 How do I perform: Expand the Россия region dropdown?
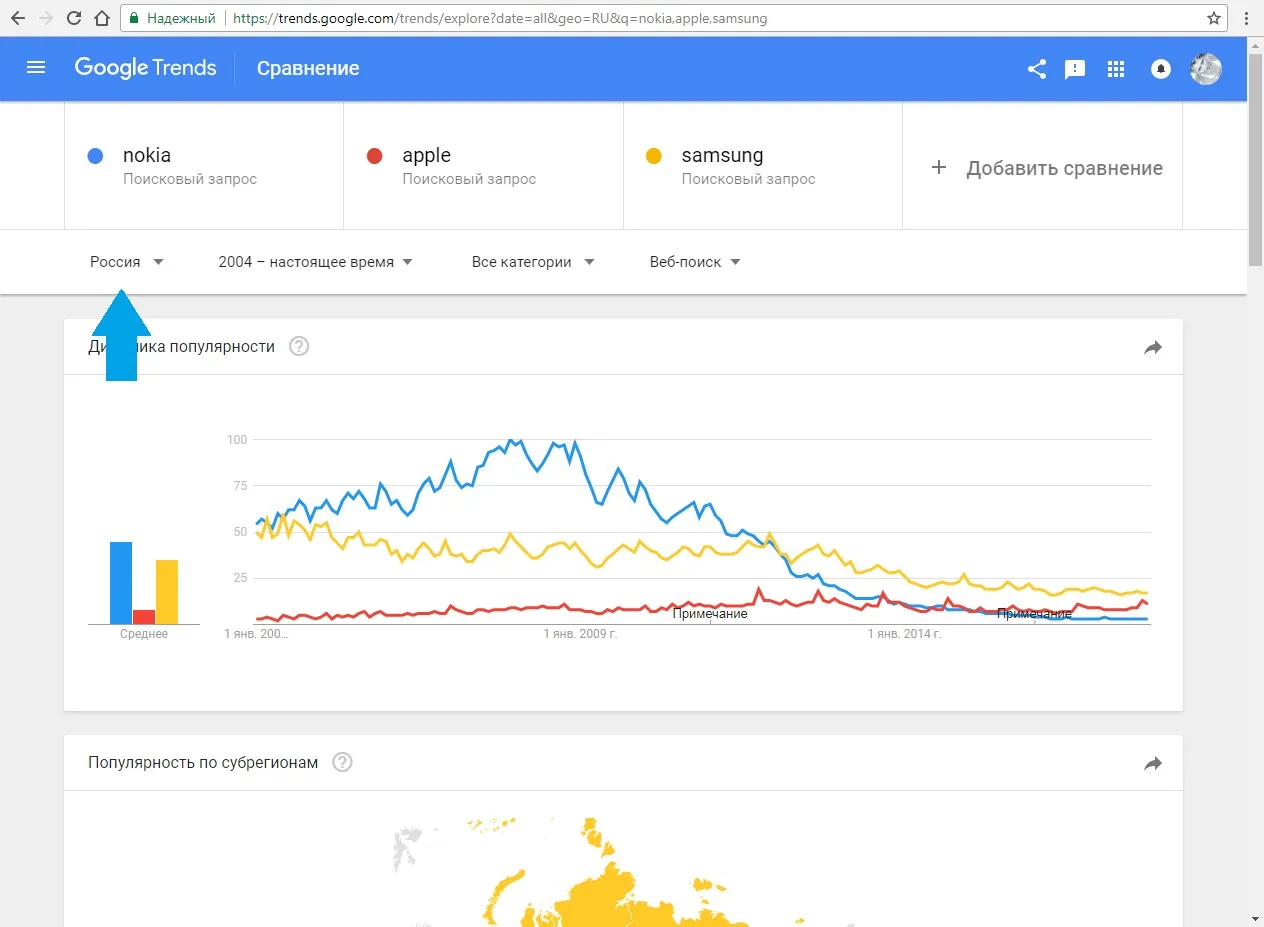coord(126,262)
